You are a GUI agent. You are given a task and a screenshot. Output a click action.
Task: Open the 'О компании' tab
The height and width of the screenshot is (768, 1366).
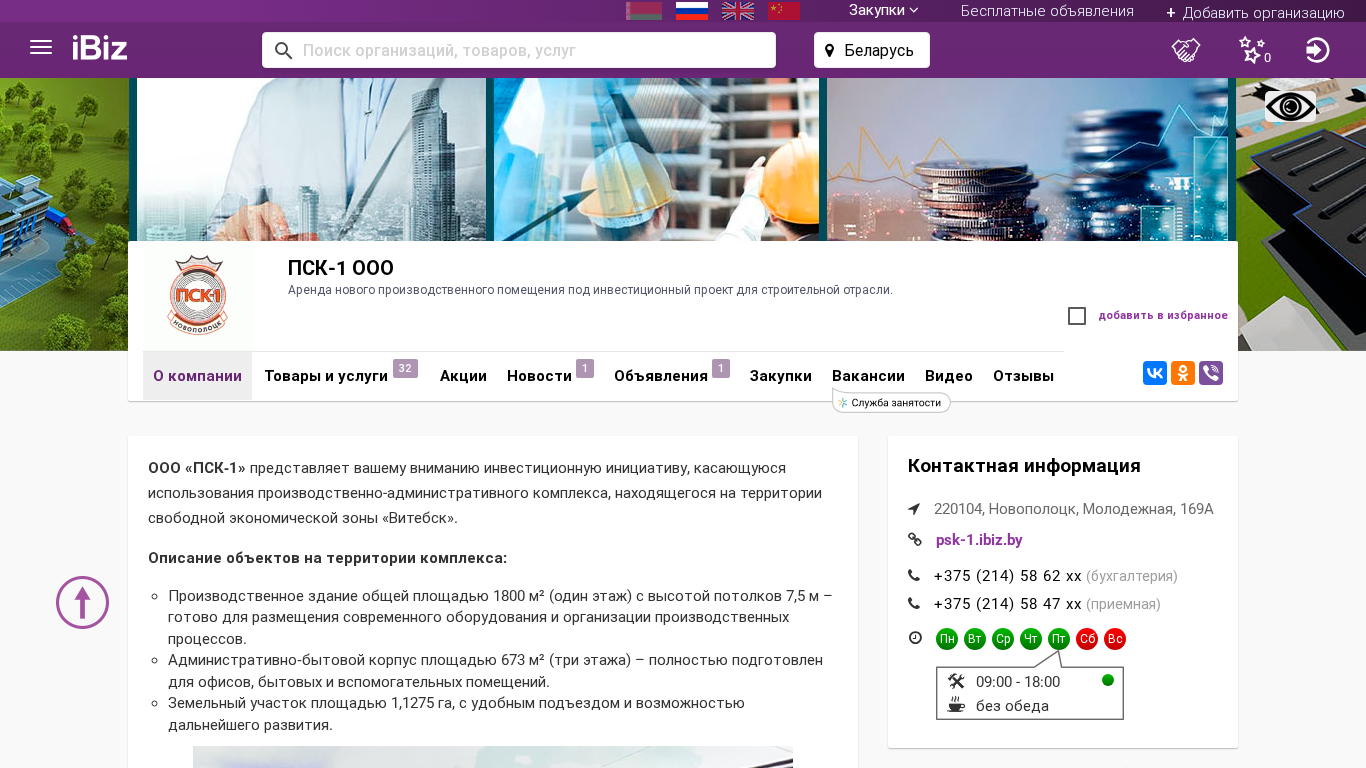pyautogui.click(x=198, y=376)
